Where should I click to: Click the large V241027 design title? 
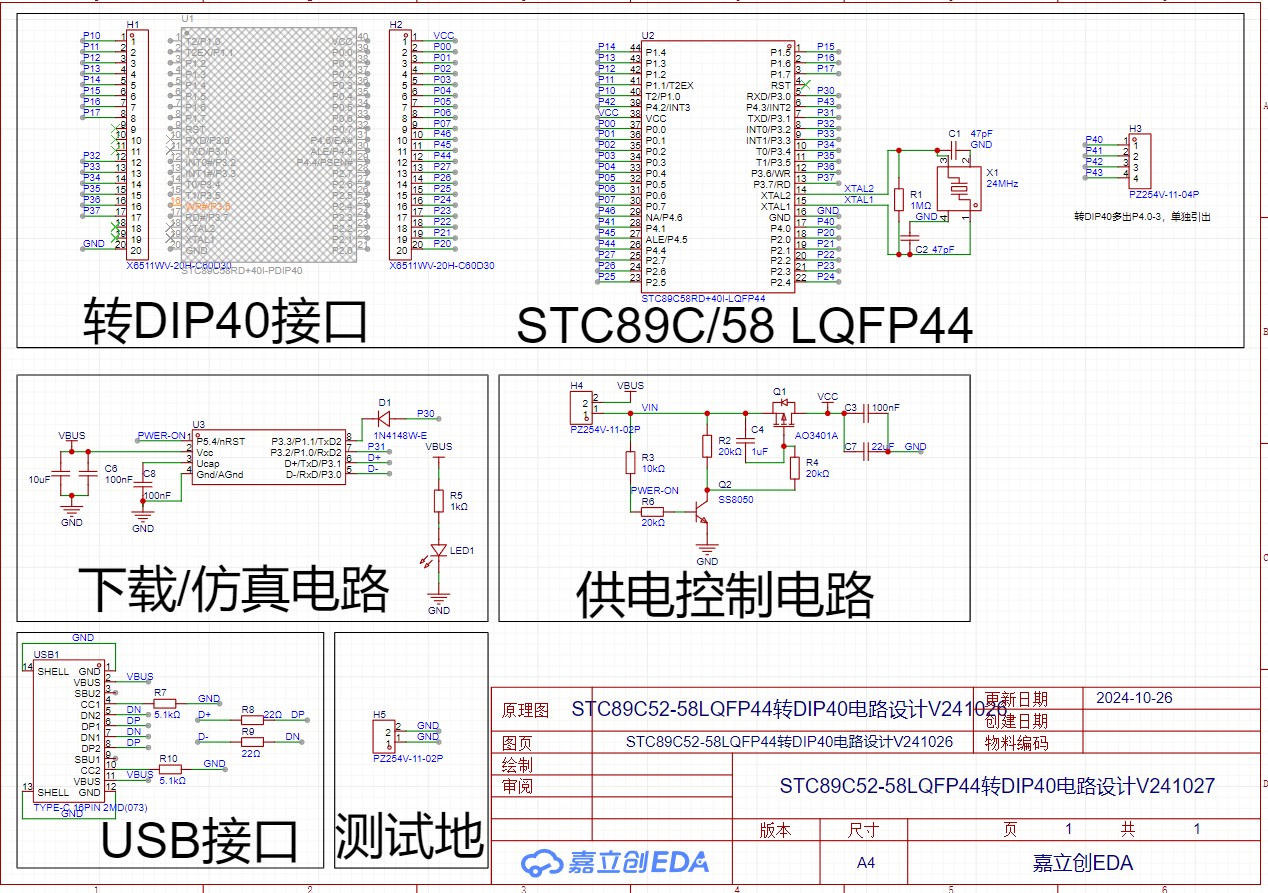[997, 786]
